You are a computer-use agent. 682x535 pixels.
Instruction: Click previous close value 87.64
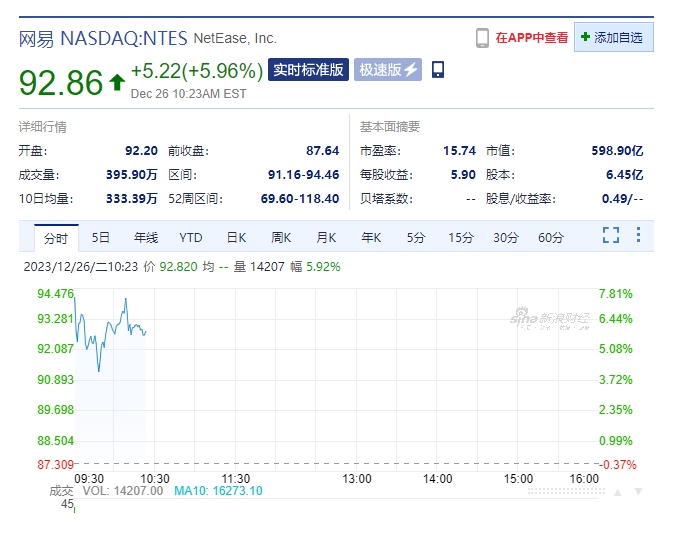(x=322, y=150)
